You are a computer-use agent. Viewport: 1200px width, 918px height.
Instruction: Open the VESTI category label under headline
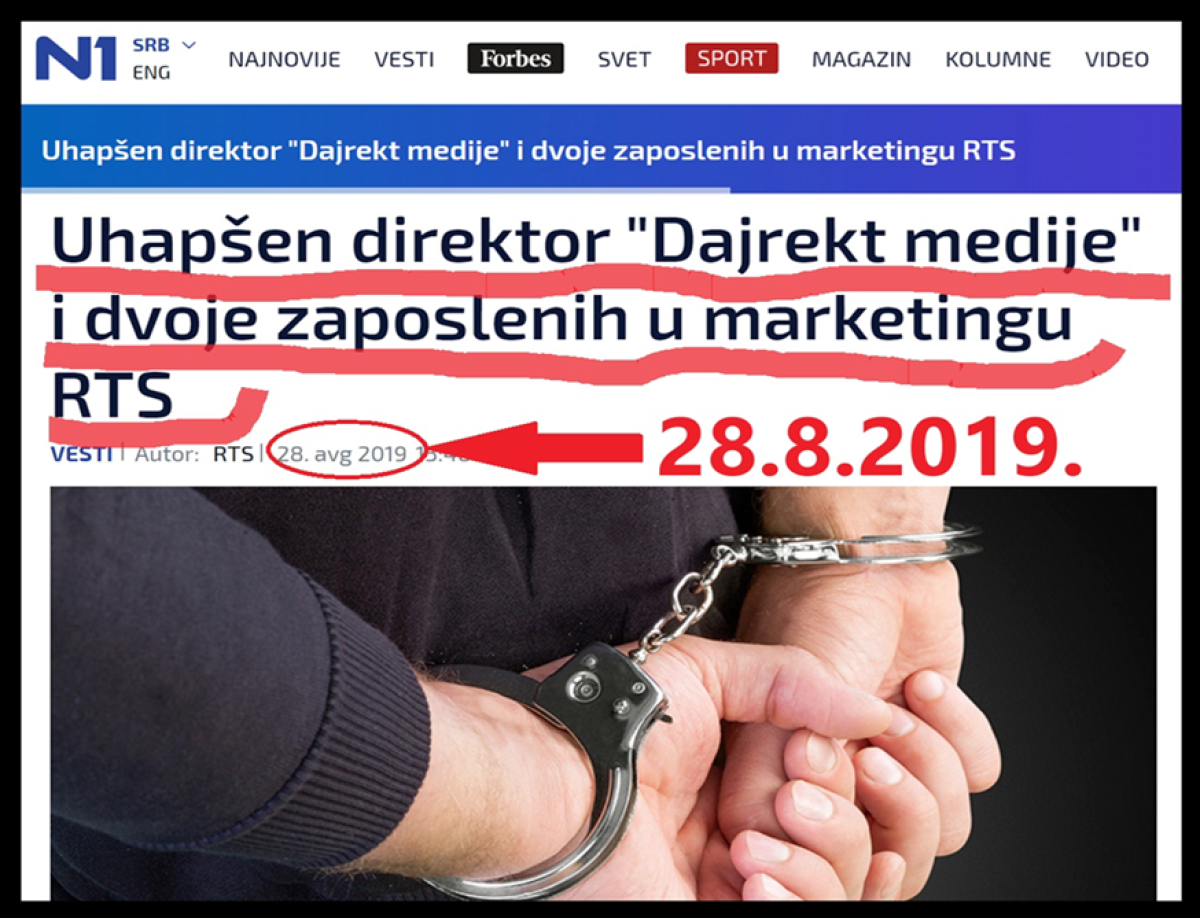tap(81, 454)
